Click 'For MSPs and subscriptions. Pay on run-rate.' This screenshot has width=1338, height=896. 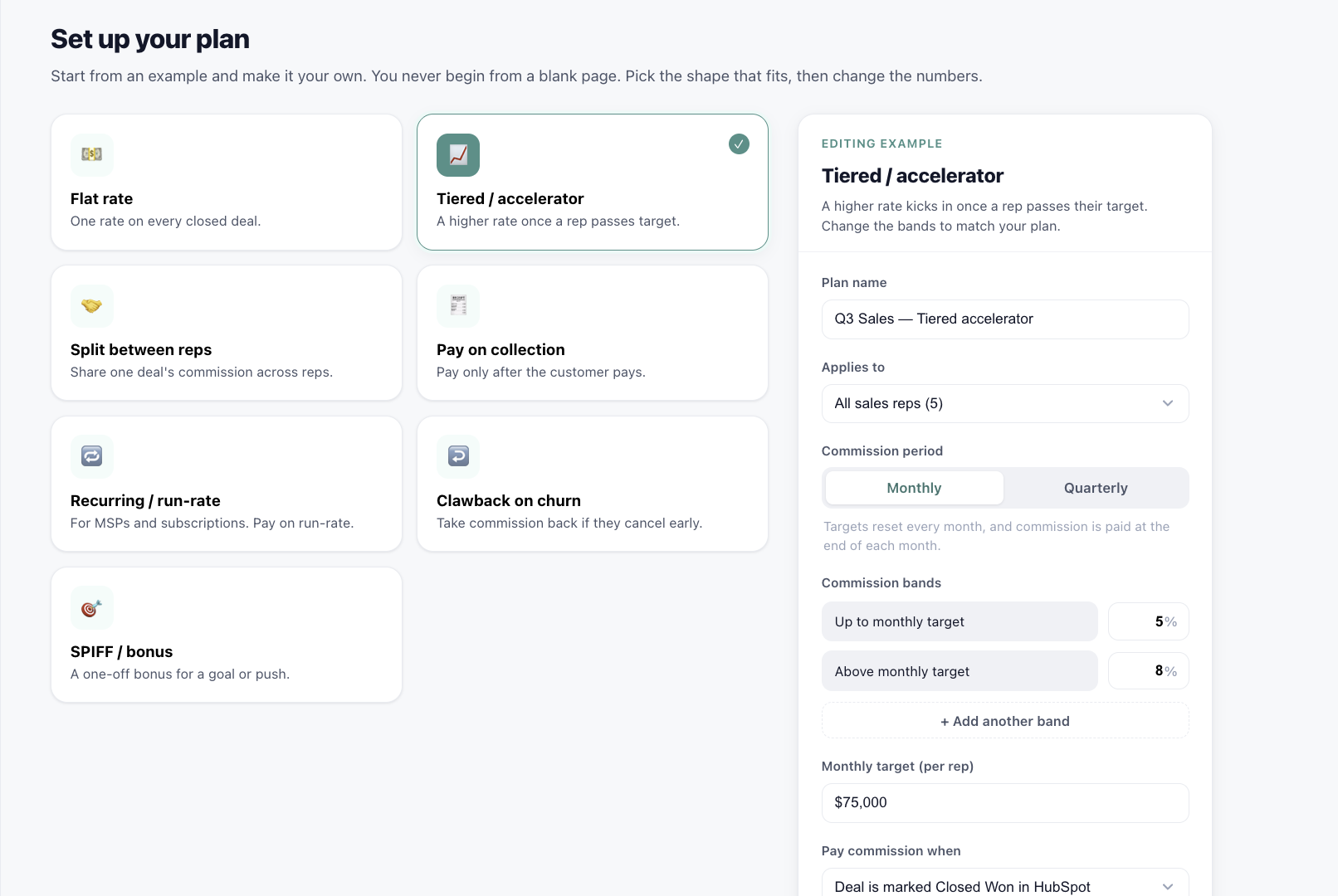point(212,523)
